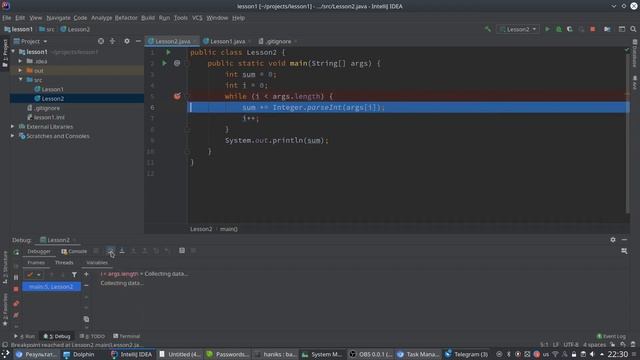The image size is (640, 360).
Task: Open Project Structure icon in top toolbar
Action: (607, 29)
